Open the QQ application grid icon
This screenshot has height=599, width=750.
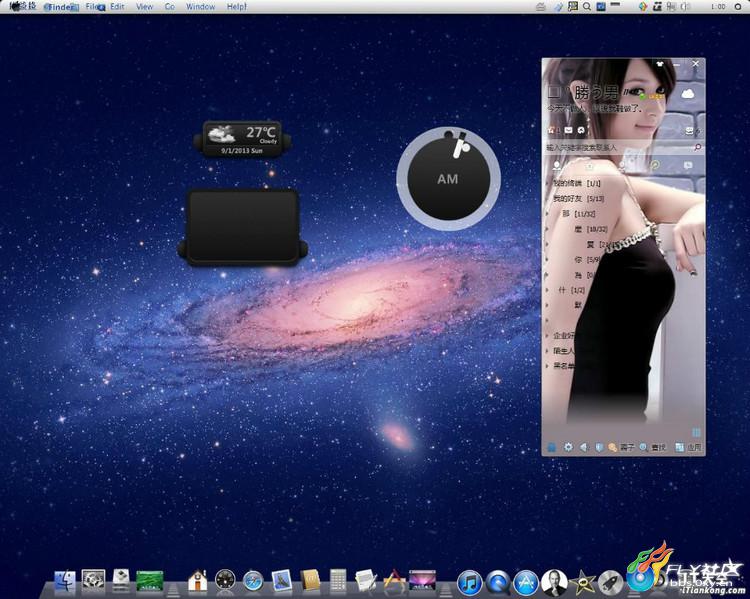click(696, 432)
